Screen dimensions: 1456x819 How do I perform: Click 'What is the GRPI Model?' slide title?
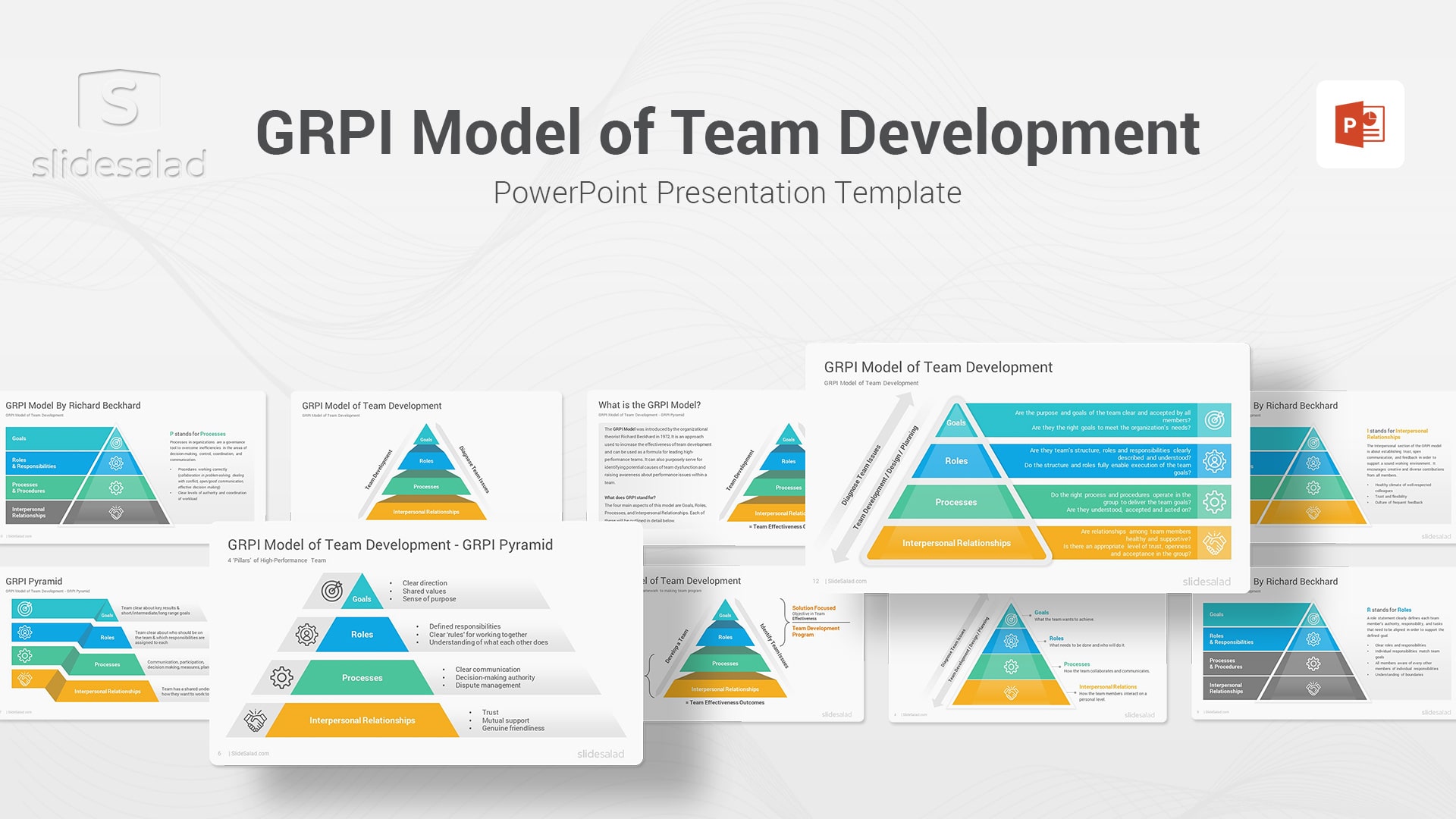pos(649,405)
